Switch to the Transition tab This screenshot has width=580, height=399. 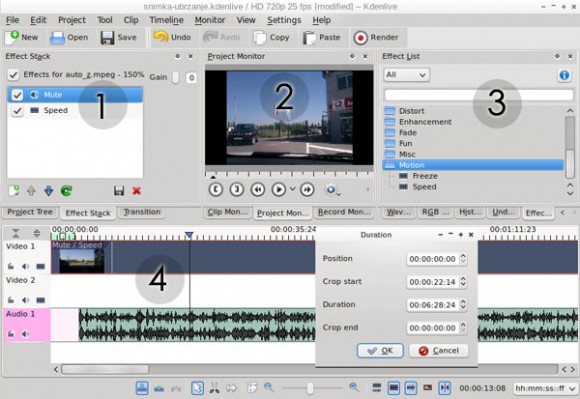tap(142, 212)
